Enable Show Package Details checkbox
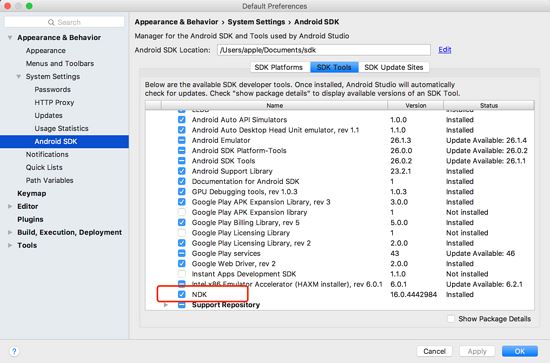Image resolution: width=550 pixels, height=363 pixels. pos(451,319)
